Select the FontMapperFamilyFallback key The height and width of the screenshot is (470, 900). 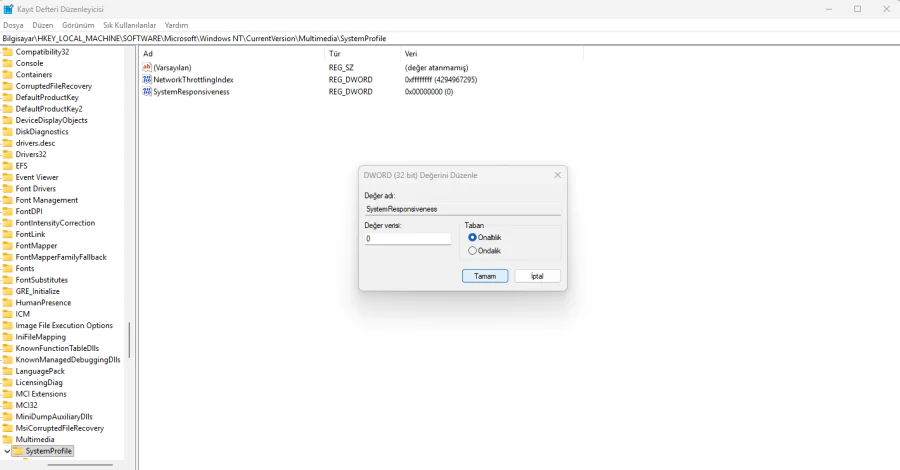pos(61,257)
